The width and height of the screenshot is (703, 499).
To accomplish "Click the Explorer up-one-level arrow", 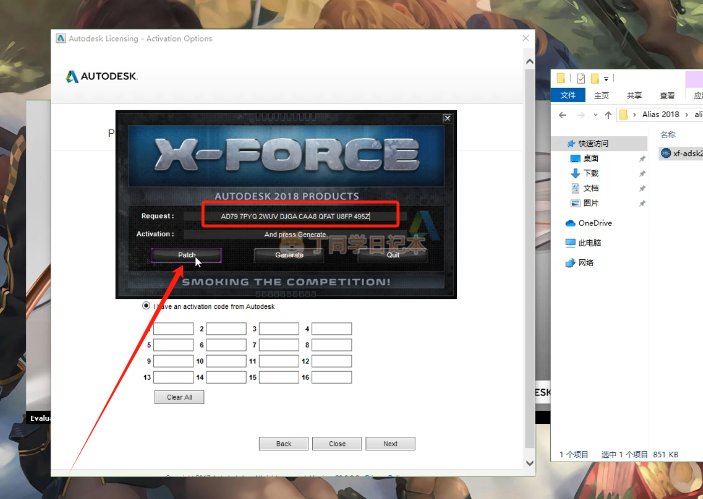I will [x=608, y=115].
